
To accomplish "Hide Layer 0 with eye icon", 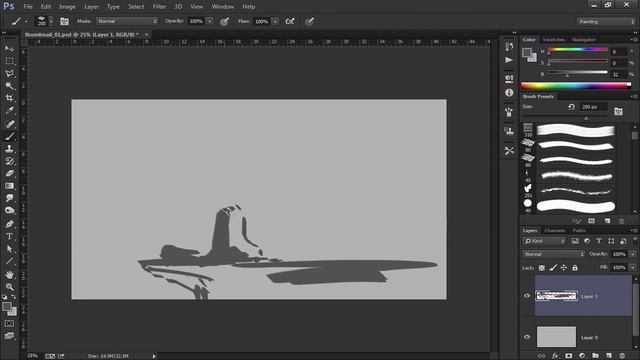I will [x=527, y=337].
